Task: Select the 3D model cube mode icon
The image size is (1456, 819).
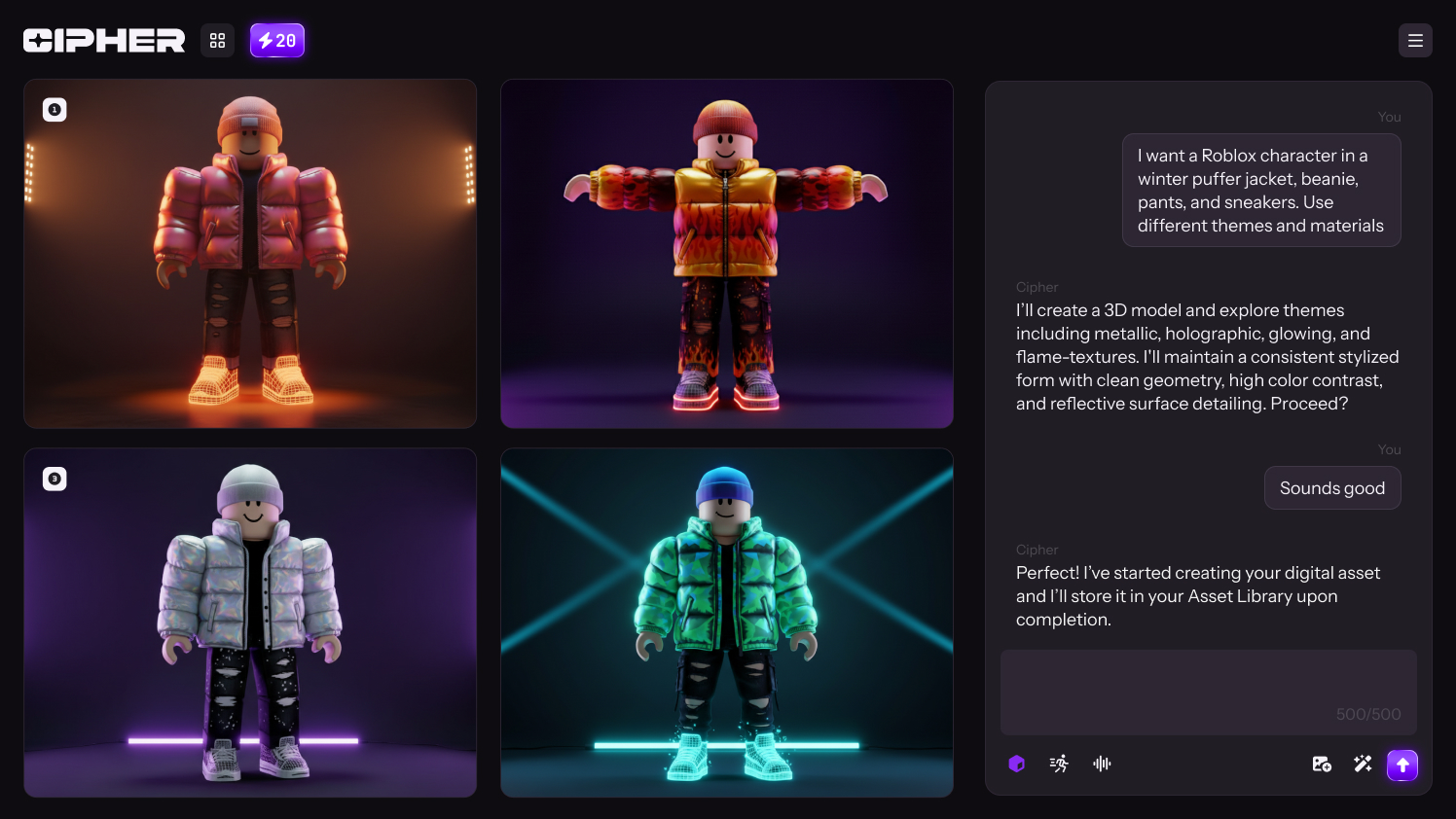Action: click(x=1017, y=764)
